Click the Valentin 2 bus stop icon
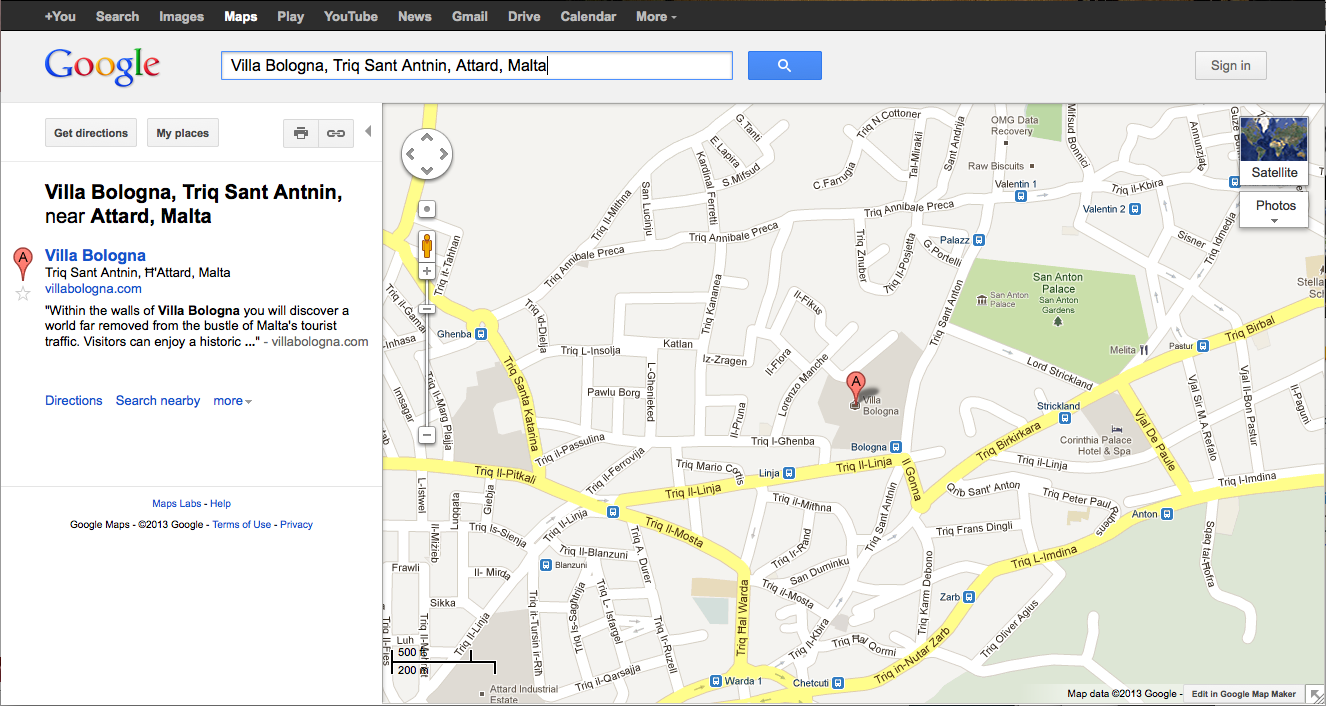The width and height of the screenshot is (1326, 706). point(1135,209)
